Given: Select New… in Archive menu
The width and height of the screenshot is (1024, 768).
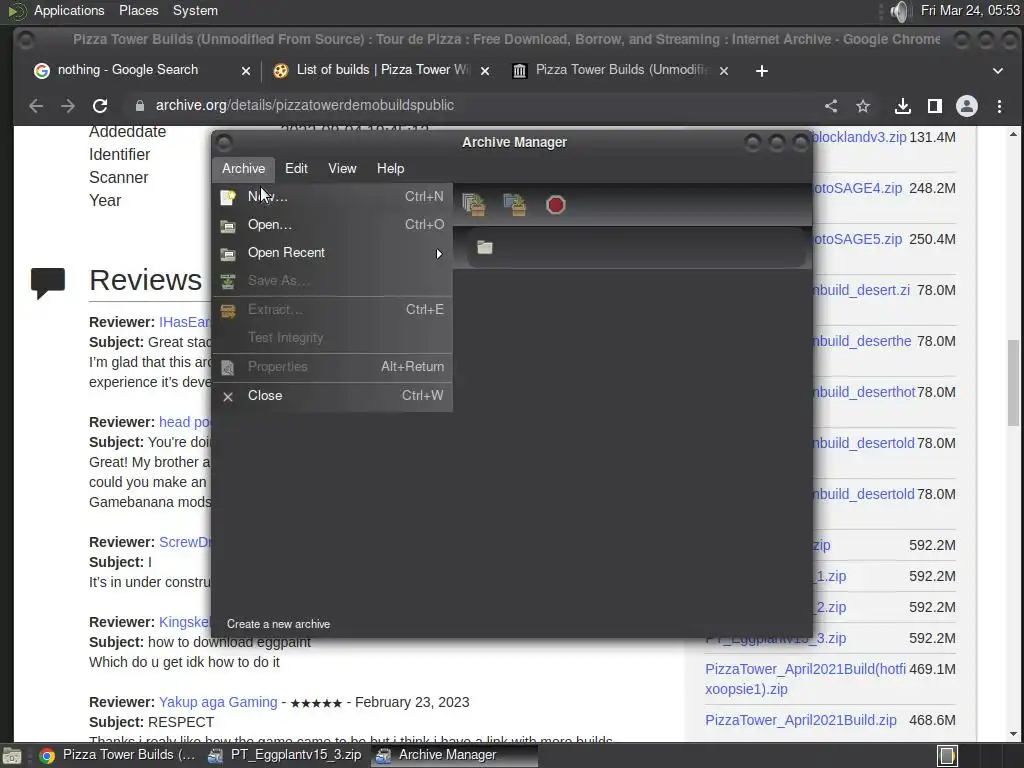Looking at the screenshot, I should (x=333, y=197).
